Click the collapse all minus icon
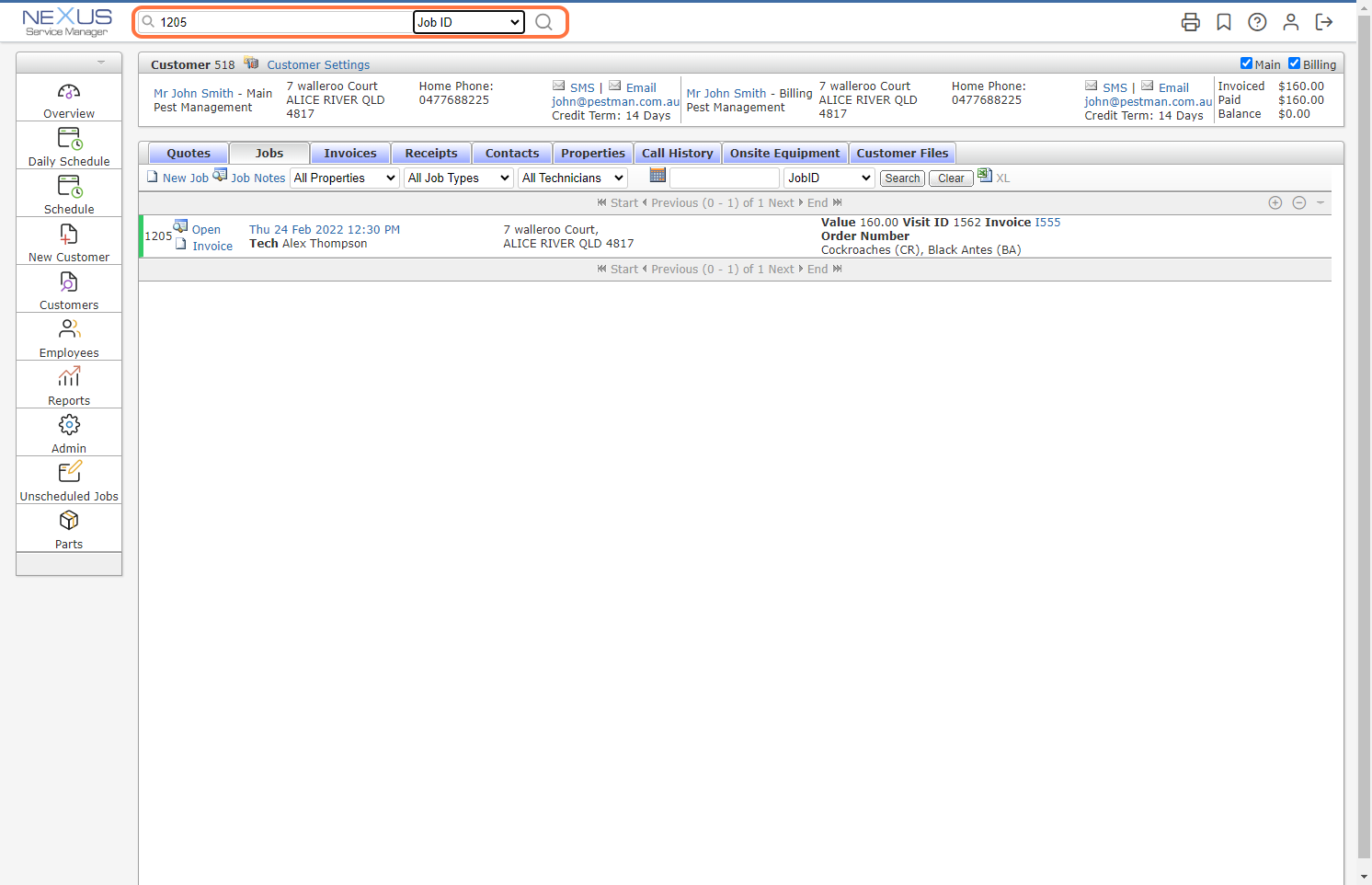1372x885 pixels. click(1299, 202)
